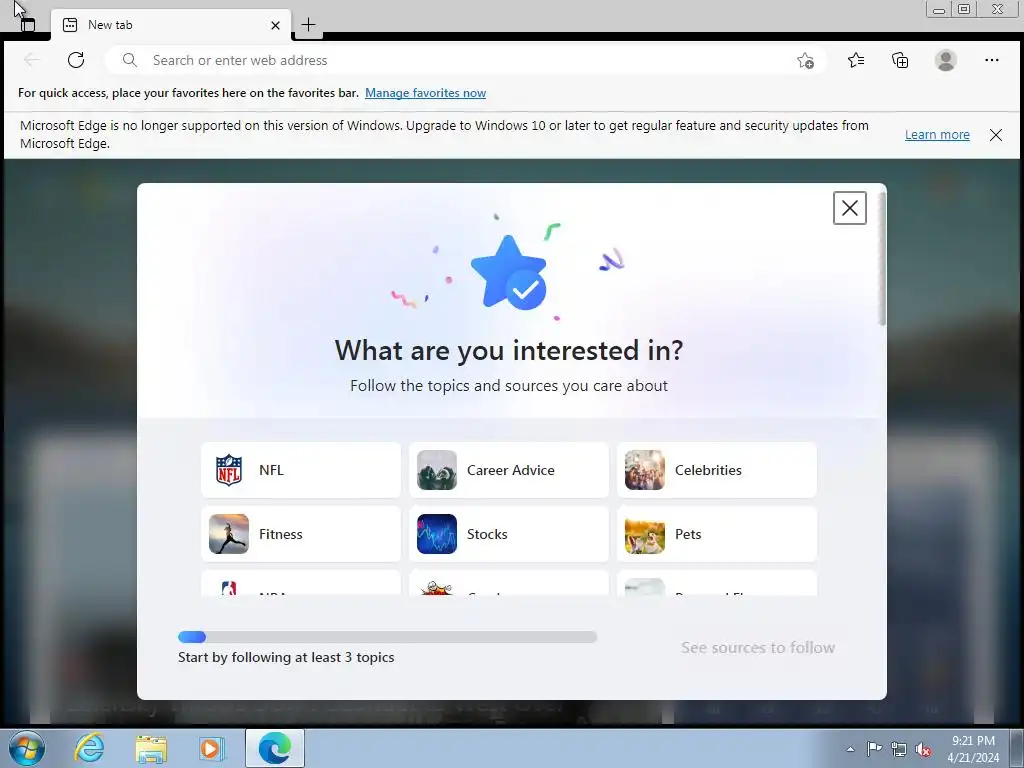This screenshot has height=768, width=1024.
Task: Click the muted volume tray icon
Action: (923, 750)
